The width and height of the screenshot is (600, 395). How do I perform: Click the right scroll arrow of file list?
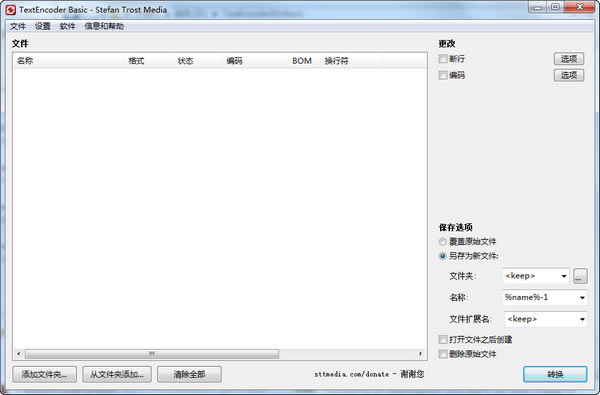(421, 354)
